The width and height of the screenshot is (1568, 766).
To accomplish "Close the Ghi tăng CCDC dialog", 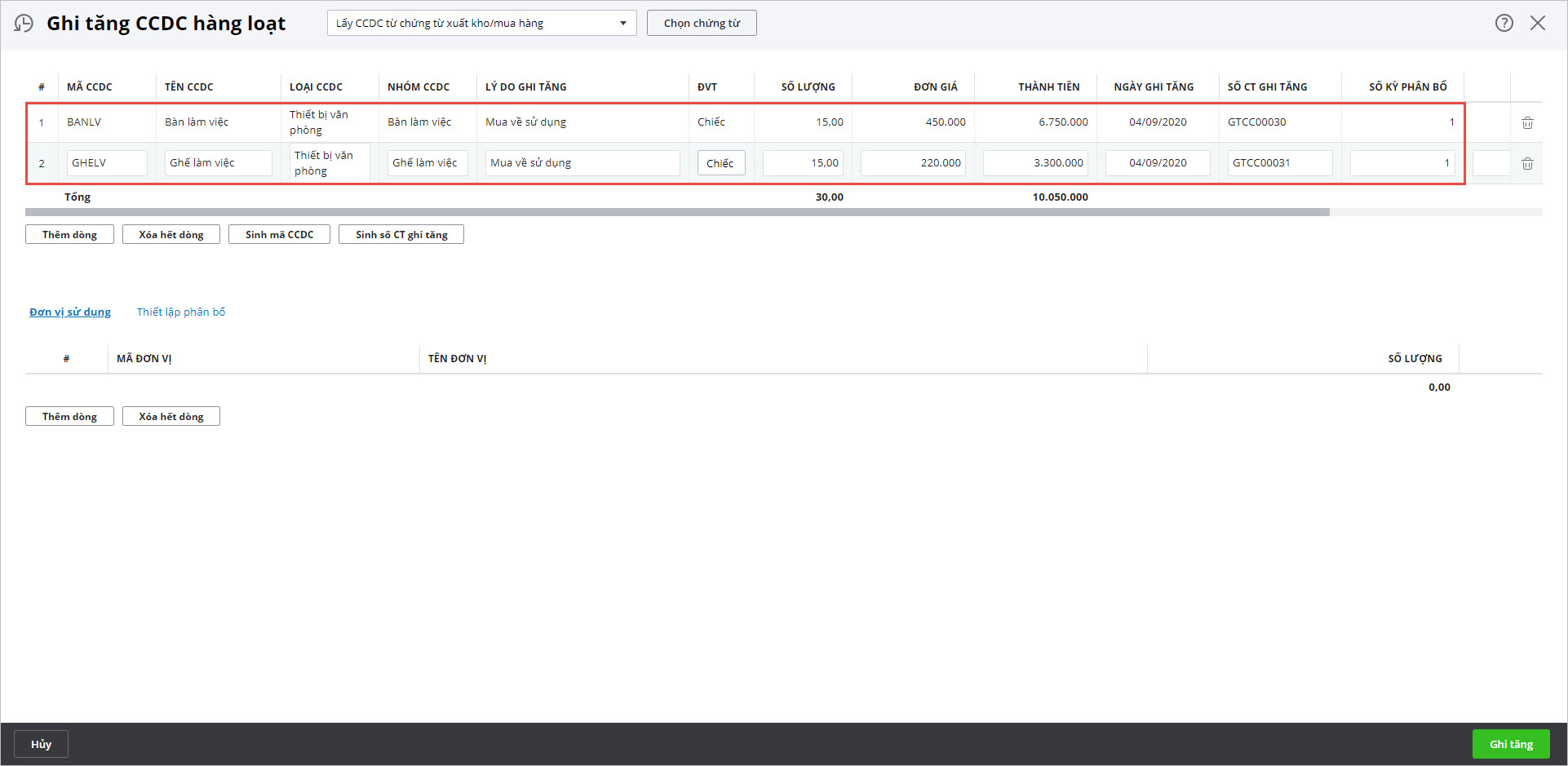I will [1538, 23].
